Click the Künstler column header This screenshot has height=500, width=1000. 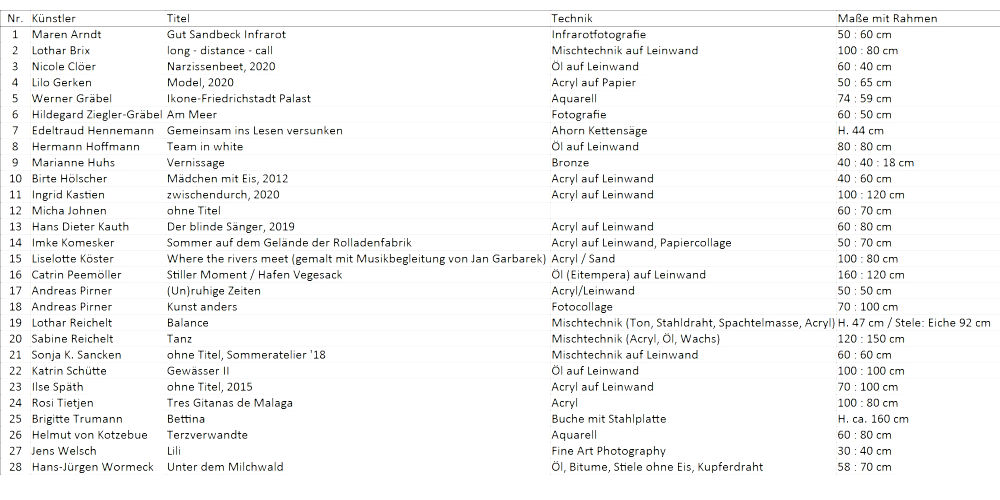click(x=54, y=18)
